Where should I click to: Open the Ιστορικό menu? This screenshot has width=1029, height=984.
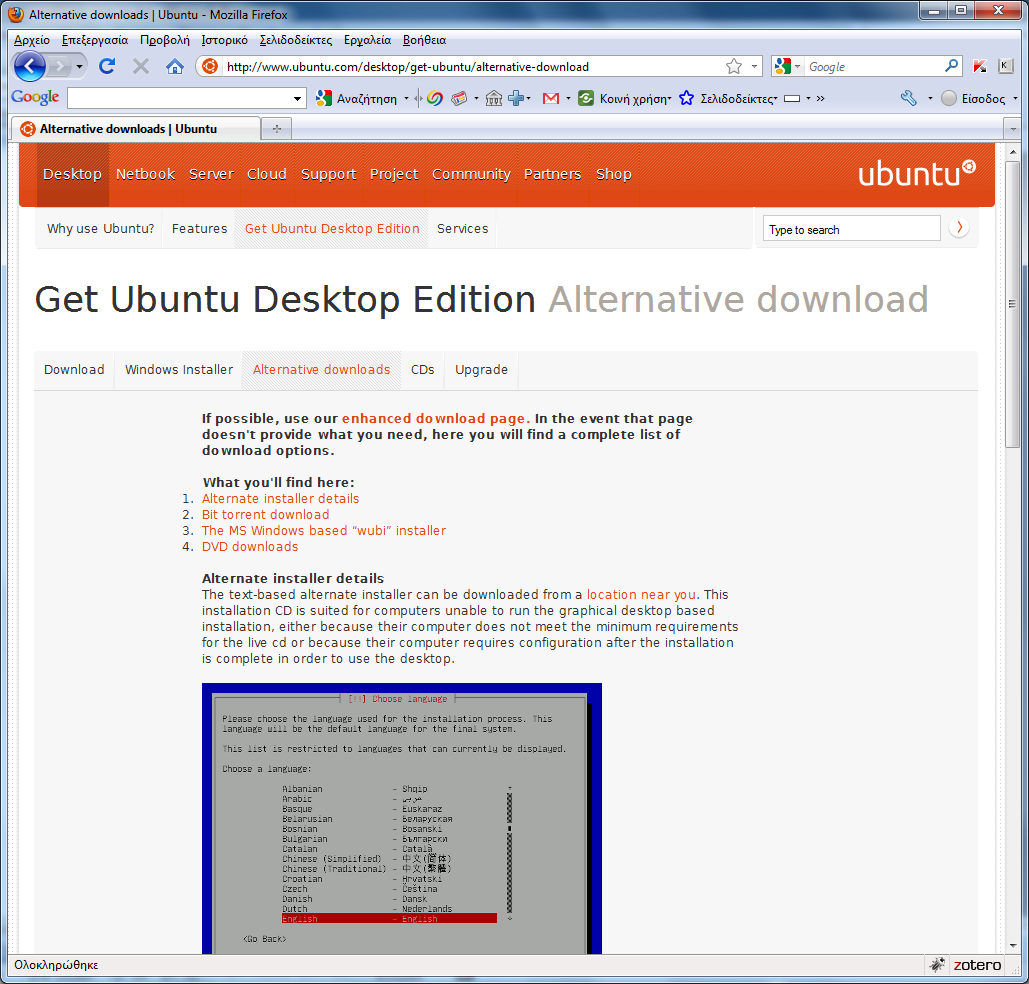click(x=224, y=40)
